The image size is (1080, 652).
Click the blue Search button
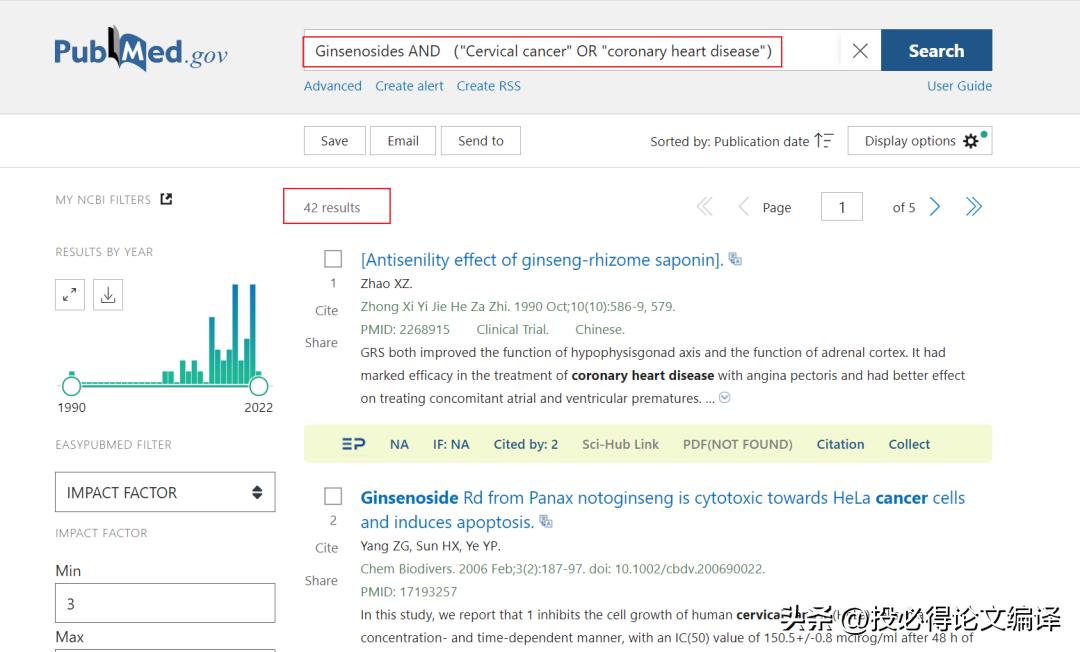[x=936, y=50]
